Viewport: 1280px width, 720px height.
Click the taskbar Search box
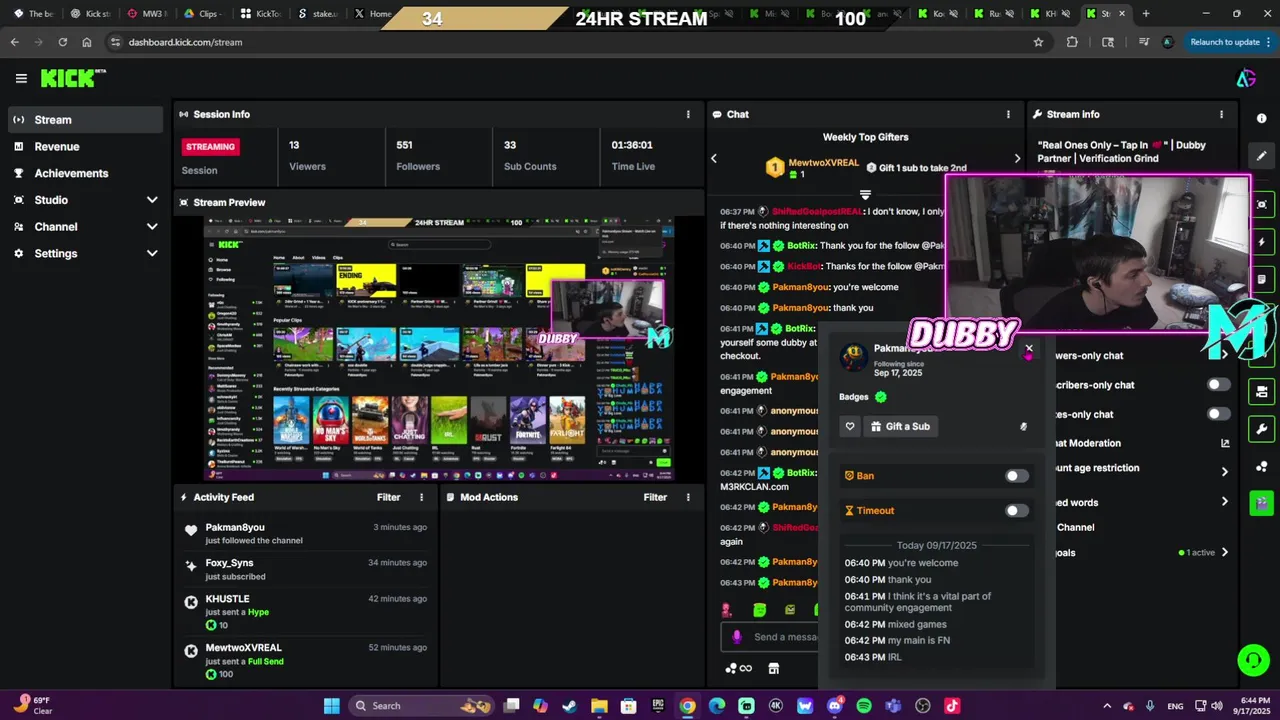(421, 706)
